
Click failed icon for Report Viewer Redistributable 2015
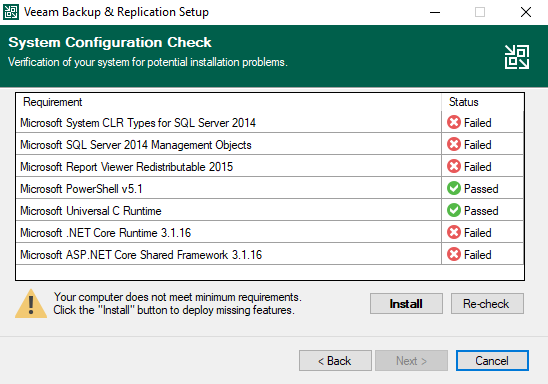pos(454,166)
